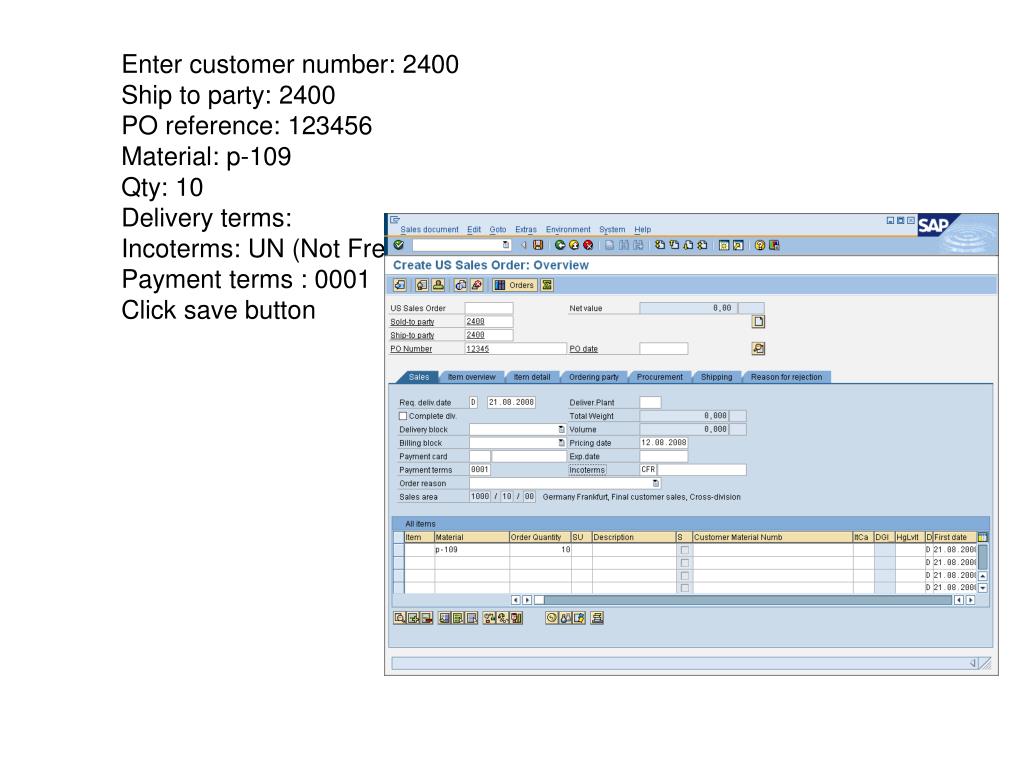Expand the Delivery block dropdown

click(561, 429)
